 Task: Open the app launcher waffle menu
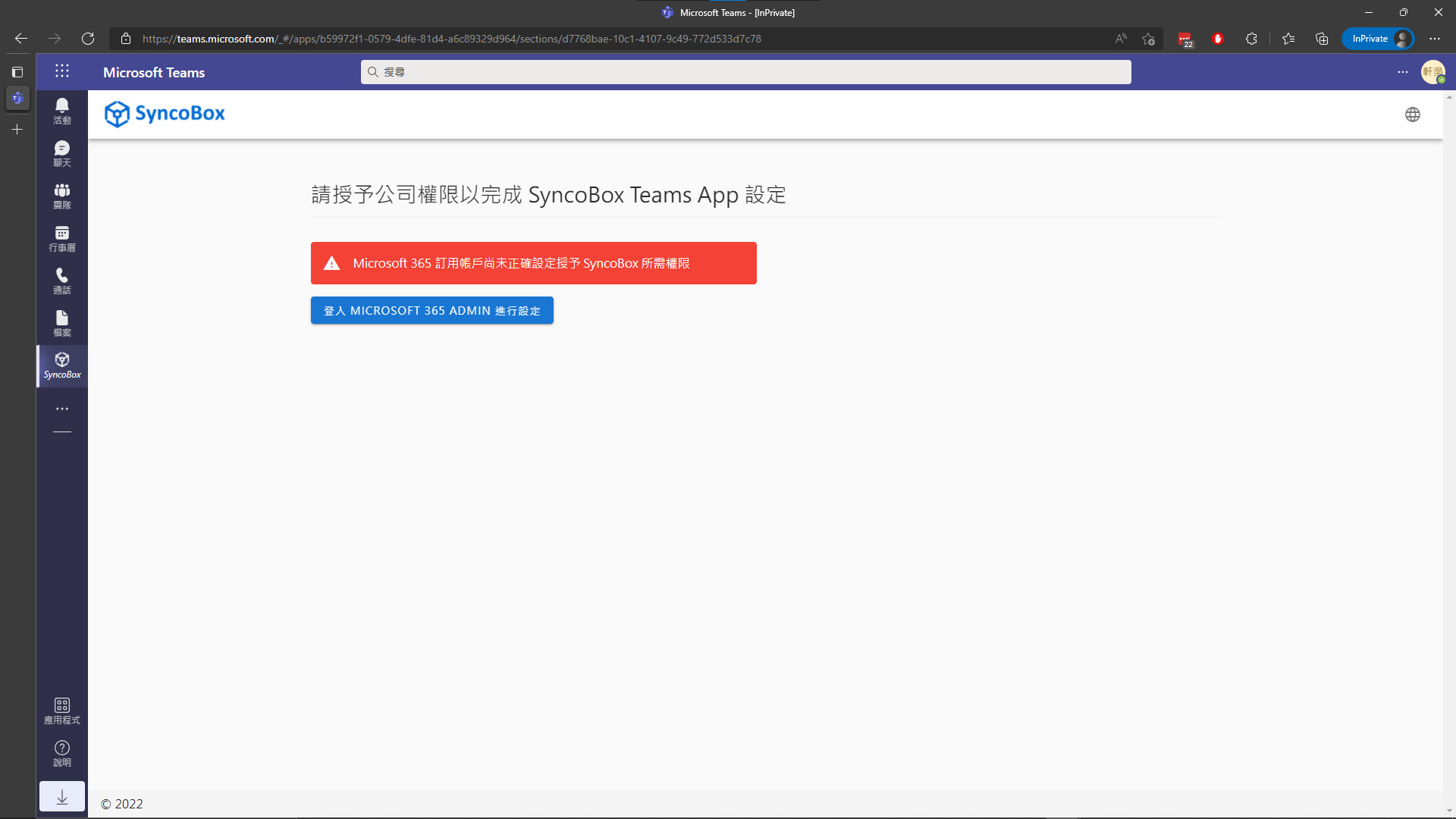click(62, 71)
